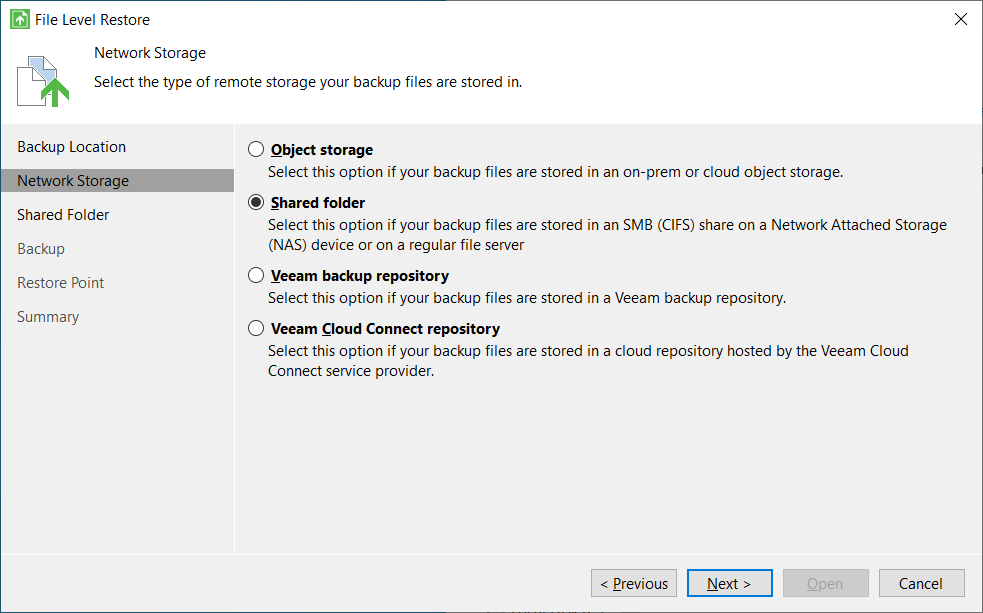983x613 pixels.
Task: Click the file restore wizard header icon
Action: [x=43, y=81]
